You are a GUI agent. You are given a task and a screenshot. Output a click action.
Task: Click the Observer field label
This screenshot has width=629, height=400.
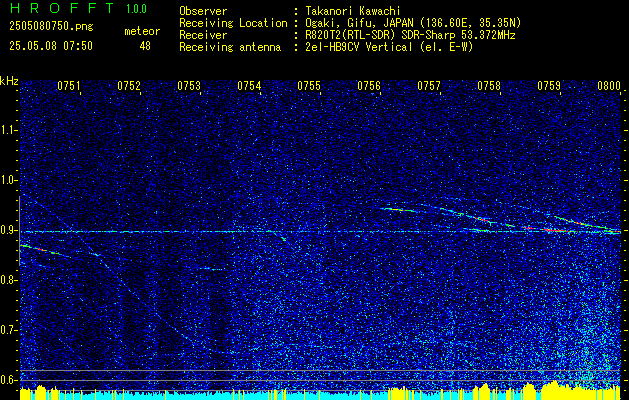203,11
